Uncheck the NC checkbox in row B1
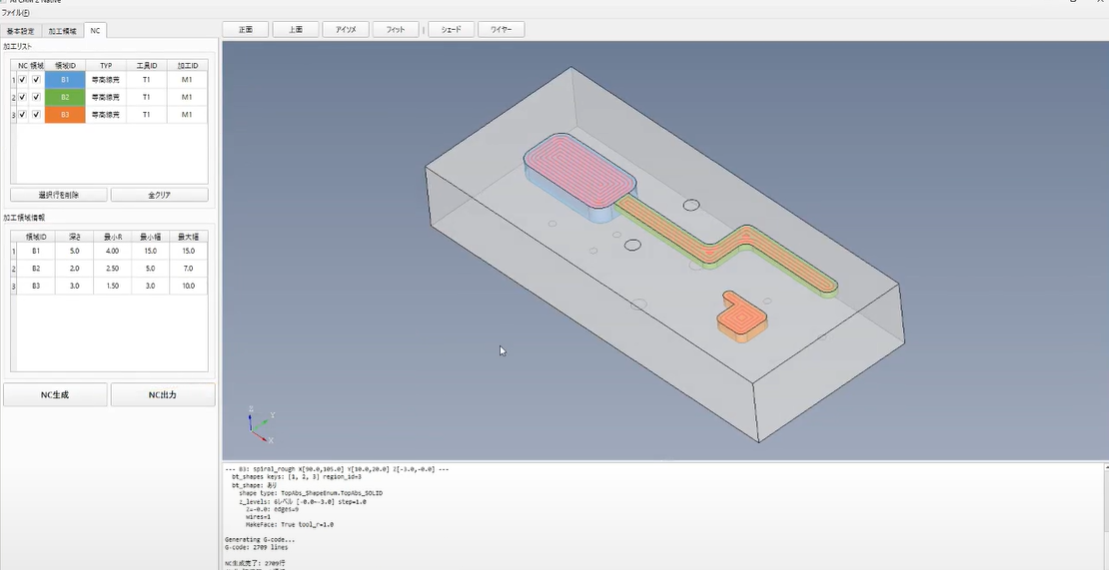 pyautogui.click(x=23, y=80)
